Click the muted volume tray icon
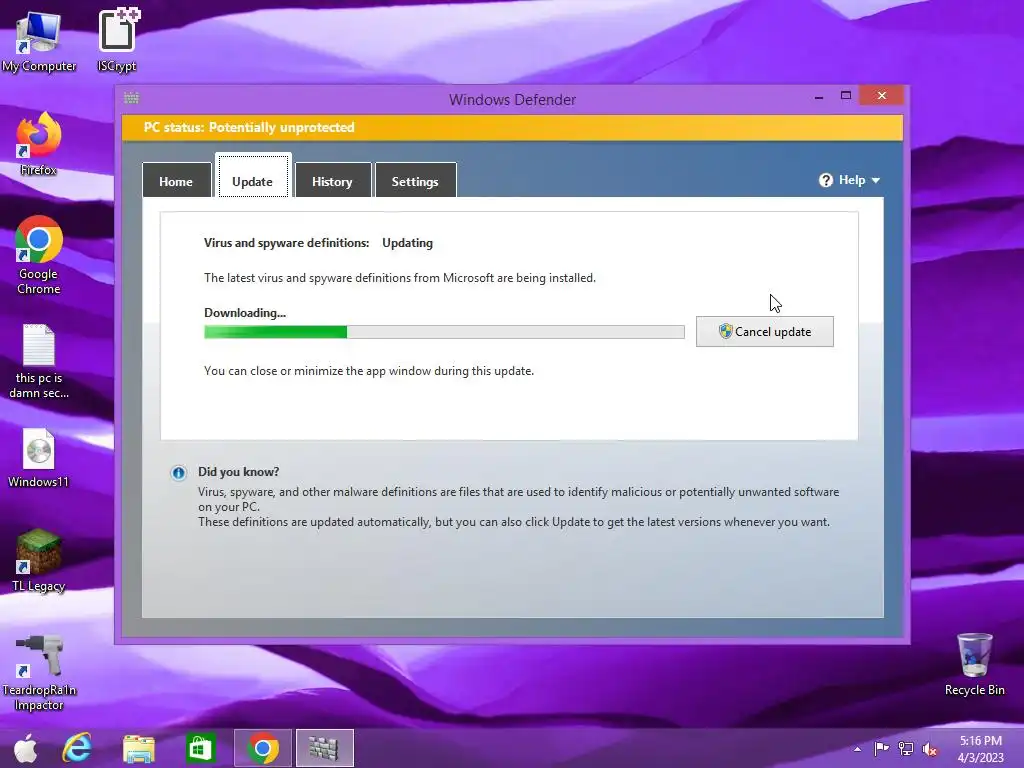Screen dimensions: 1024x768 coord(930,749)
